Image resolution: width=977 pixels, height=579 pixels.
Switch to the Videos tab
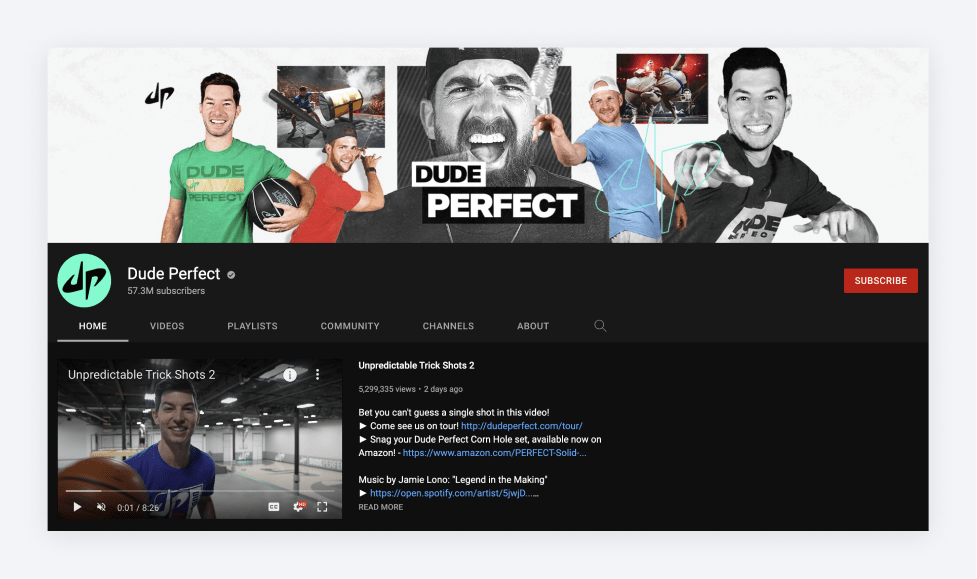pos(167,326)
